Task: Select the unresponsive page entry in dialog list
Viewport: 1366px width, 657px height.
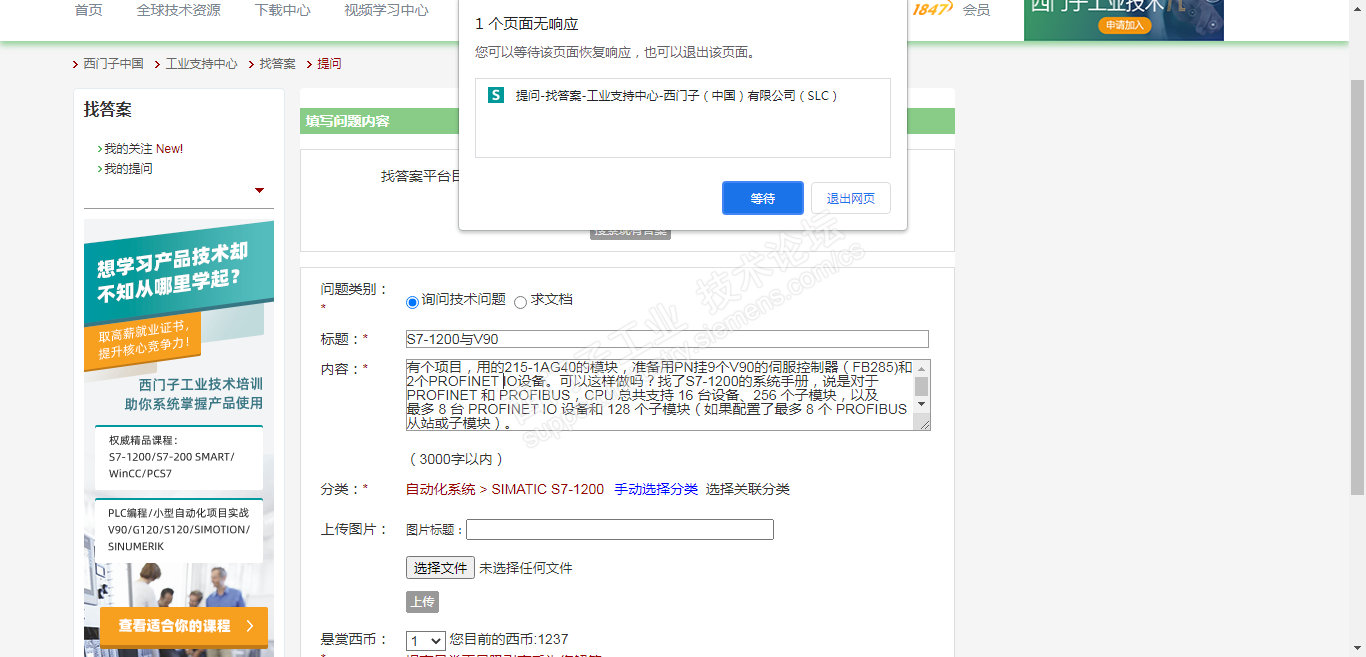Action: pos(682,96)
